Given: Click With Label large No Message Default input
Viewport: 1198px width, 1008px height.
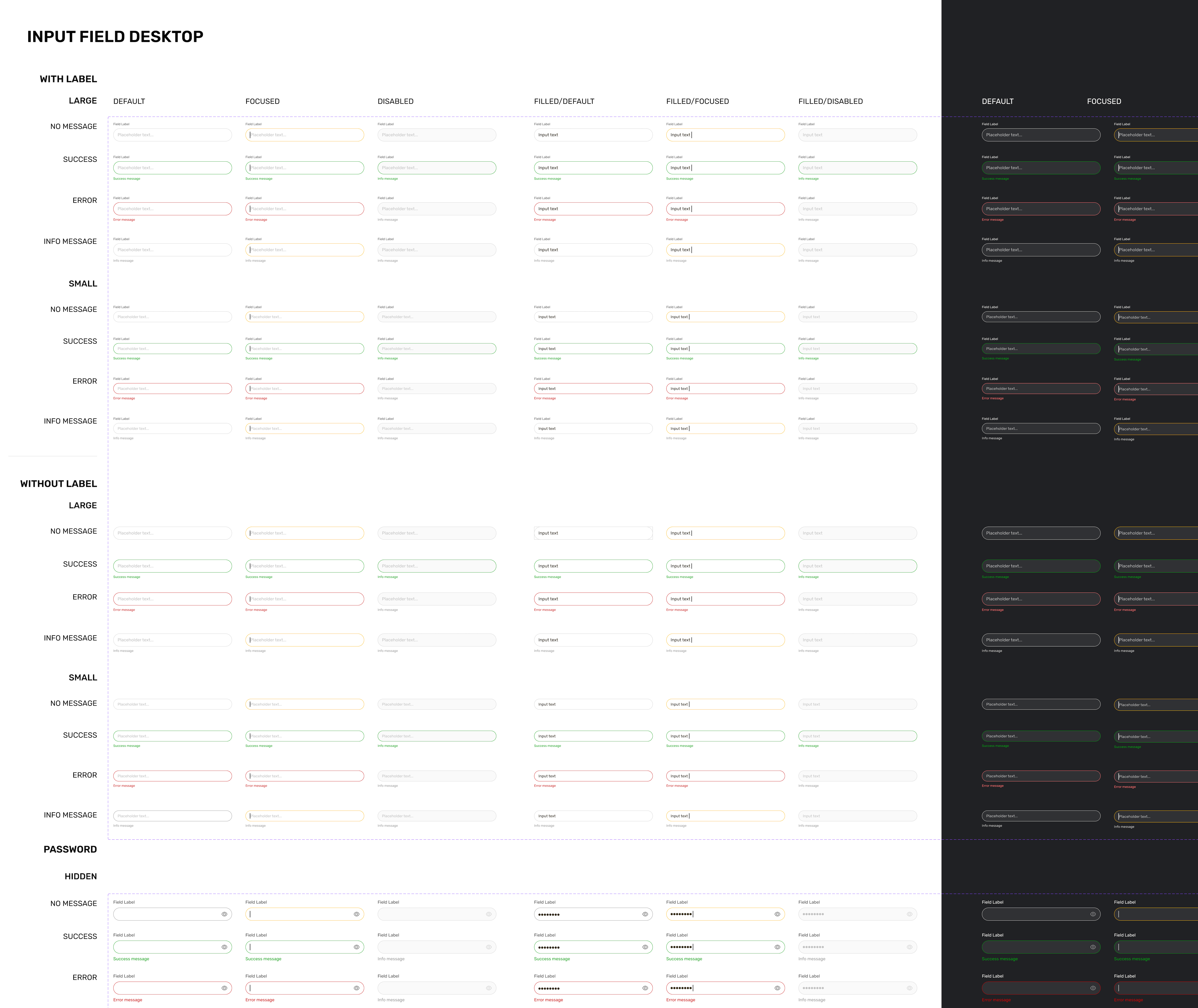Looking at the screenshot, I should tap(172, 135).
